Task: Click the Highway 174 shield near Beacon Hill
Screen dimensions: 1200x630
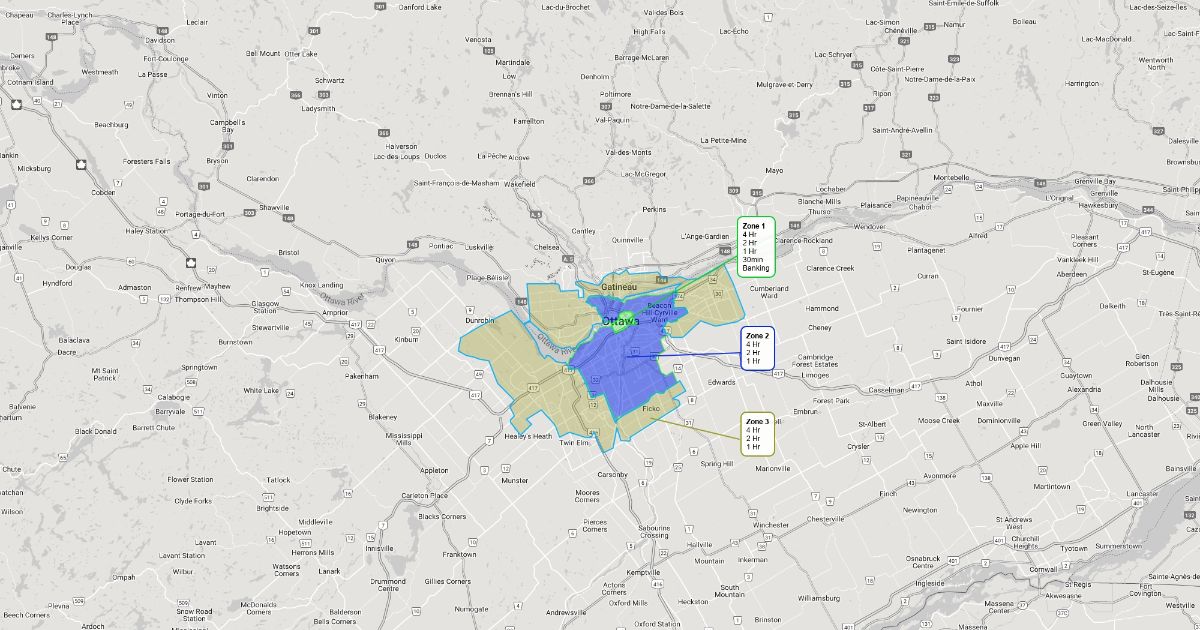Action: click(x=681, y=295)
